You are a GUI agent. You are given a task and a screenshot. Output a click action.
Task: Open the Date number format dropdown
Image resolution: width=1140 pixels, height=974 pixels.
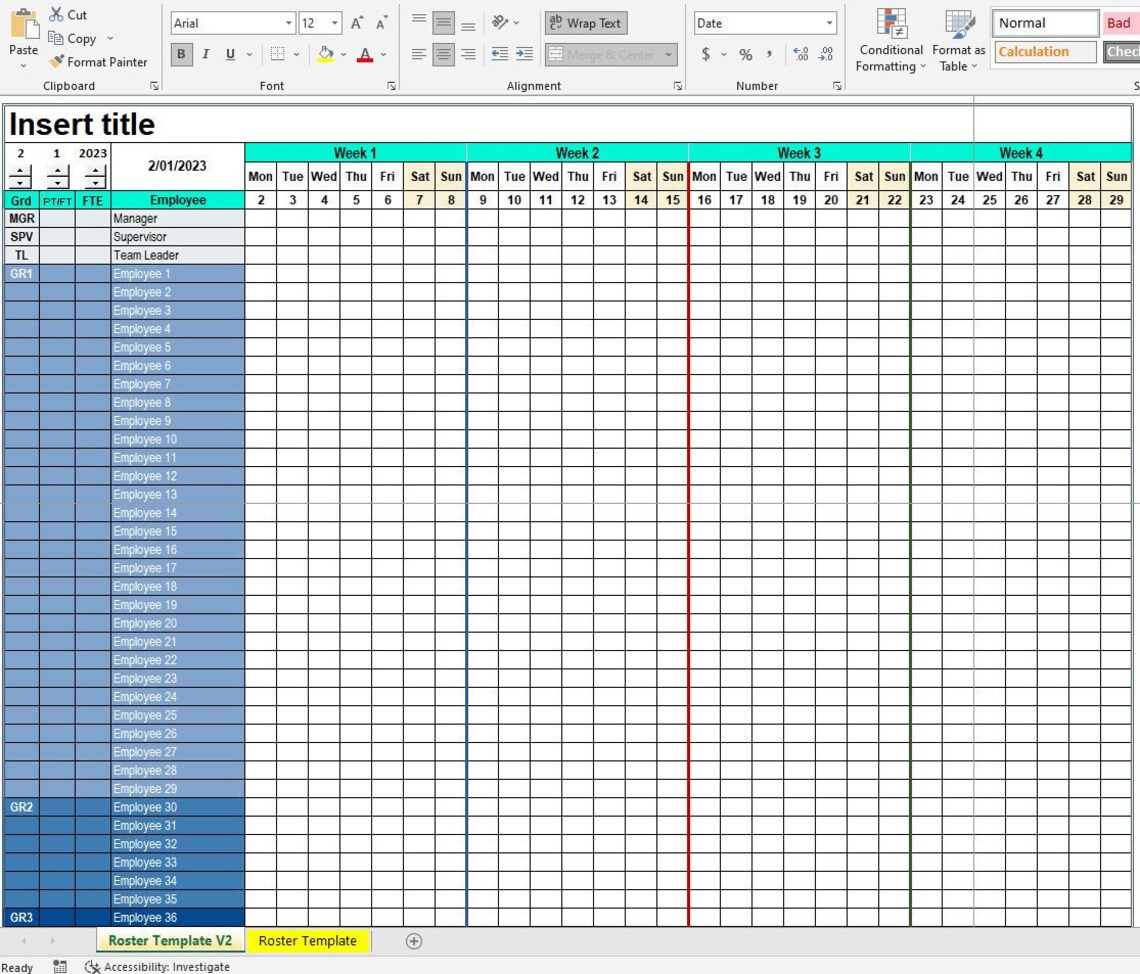click(828, 22)
